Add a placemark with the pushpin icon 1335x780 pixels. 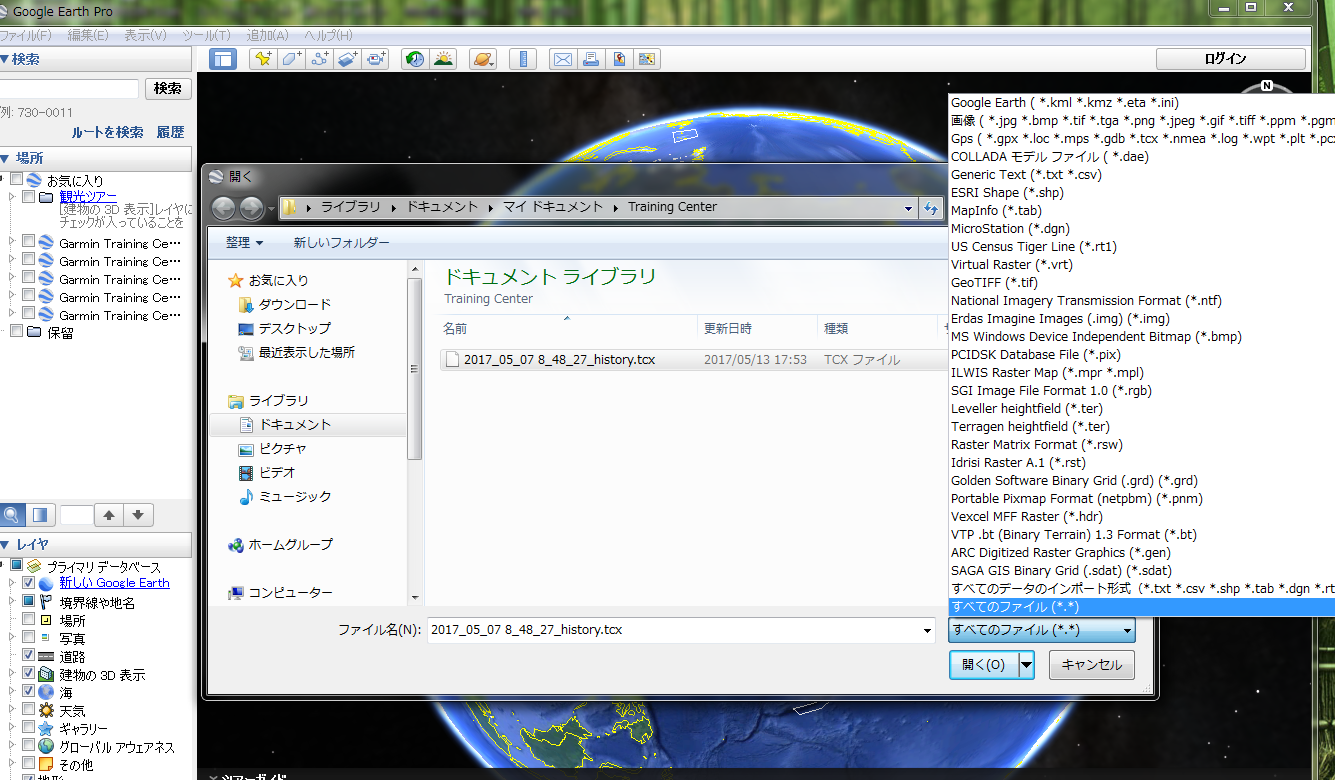tap(263, 59)
